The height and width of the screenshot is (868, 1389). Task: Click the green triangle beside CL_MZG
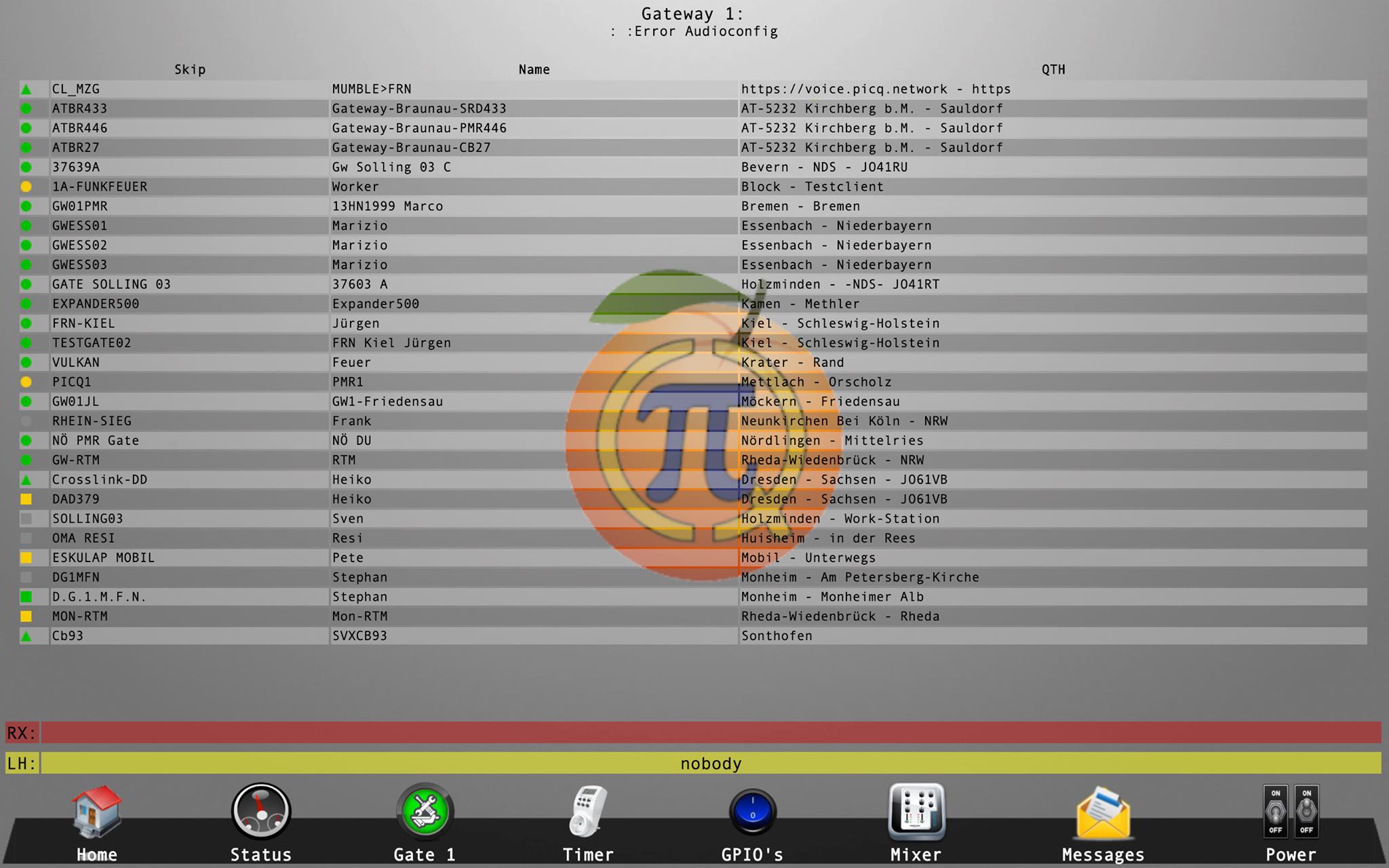pyautogui.click(x=26, y=89)
